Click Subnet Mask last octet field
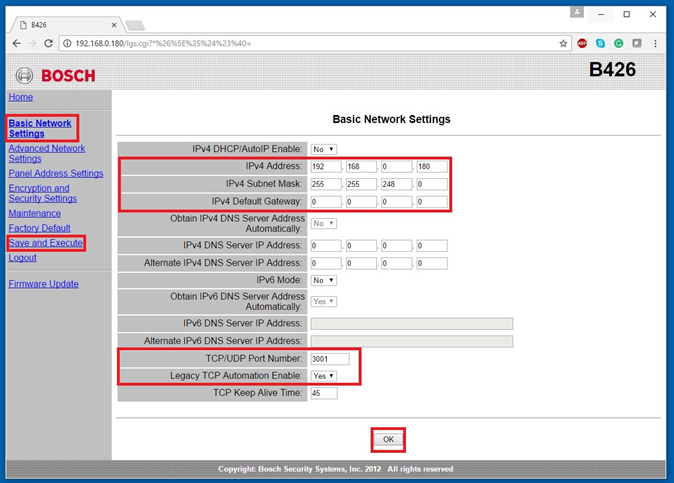The width and height of the screenshot is (674, 483). [432, 184]
